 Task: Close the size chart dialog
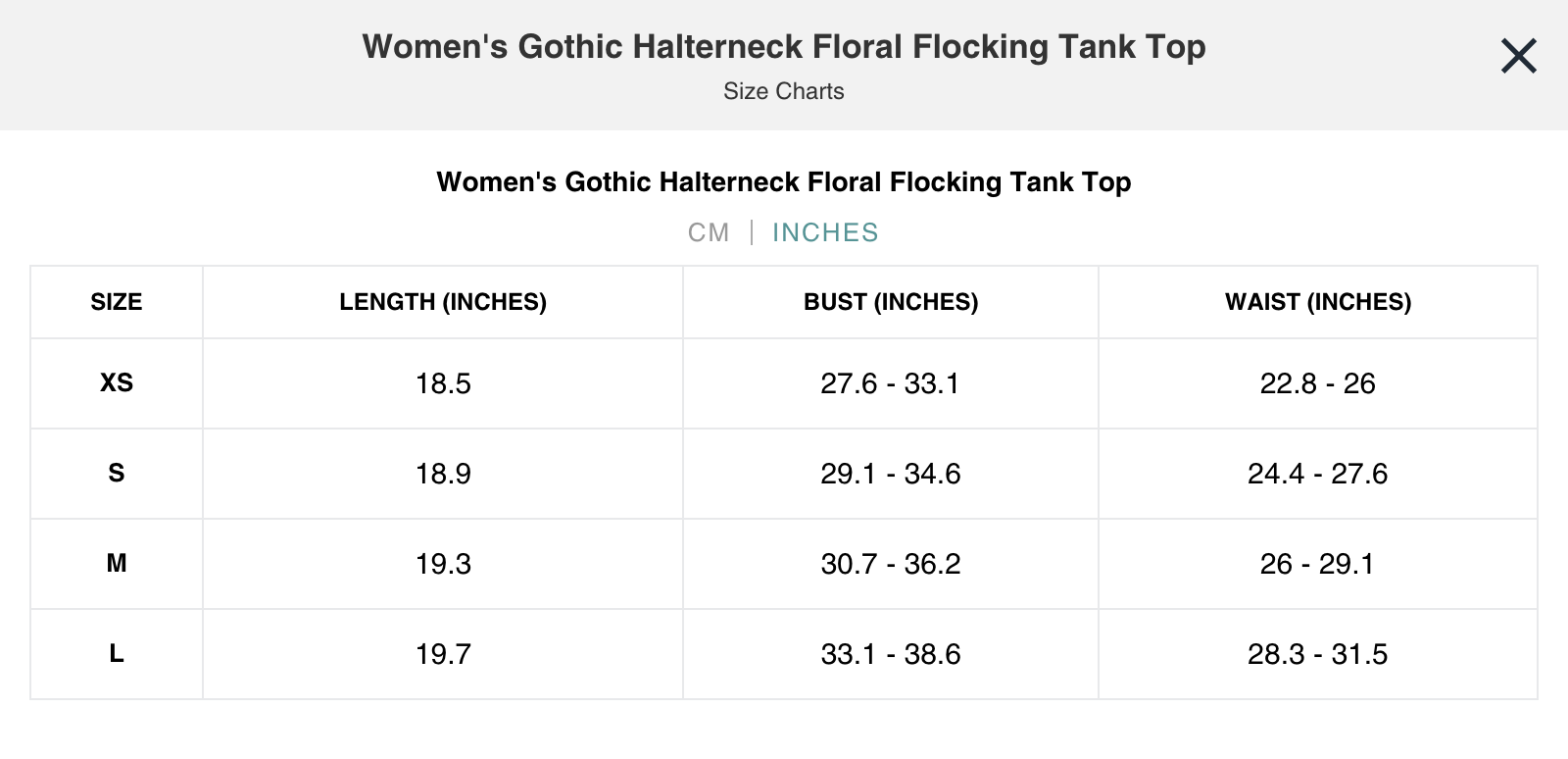click(x=1518, y=56)
